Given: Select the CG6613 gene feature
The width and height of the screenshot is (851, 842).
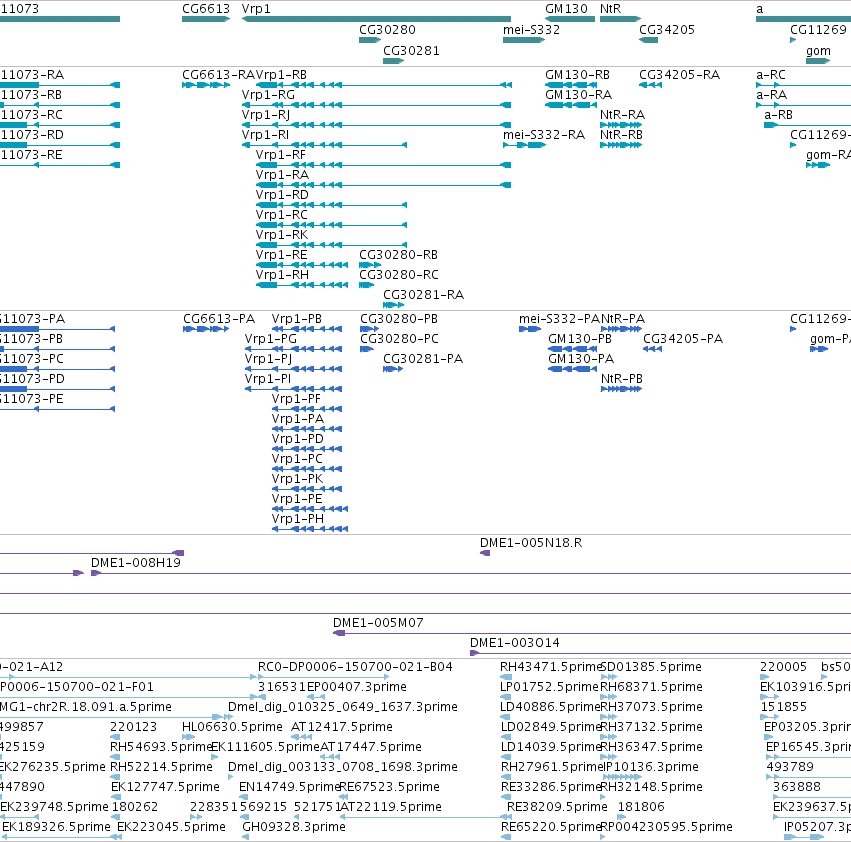Looking at the screenshot, I should coord(206,19).
